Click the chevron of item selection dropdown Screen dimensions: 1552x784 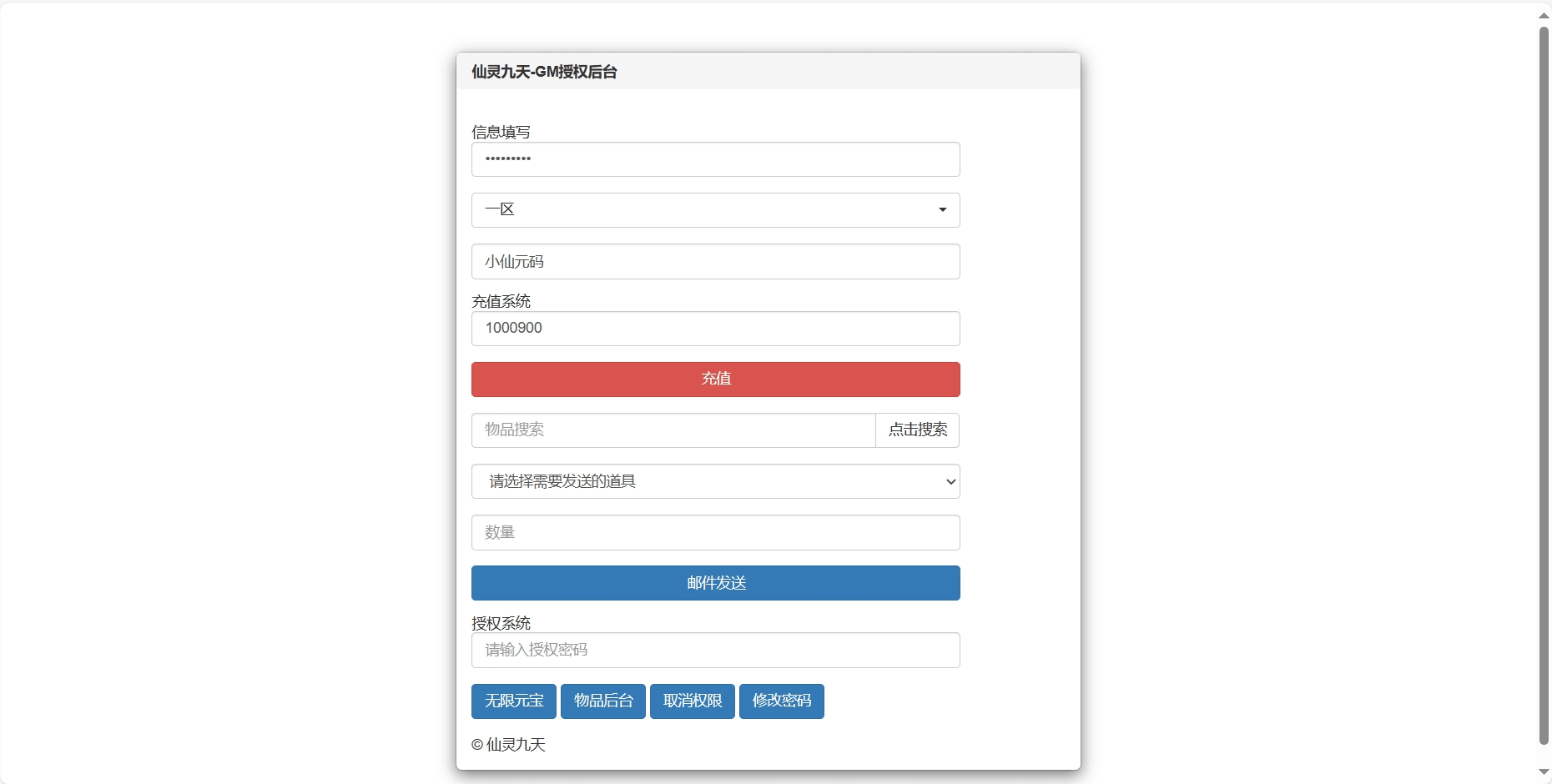(950, 482)
